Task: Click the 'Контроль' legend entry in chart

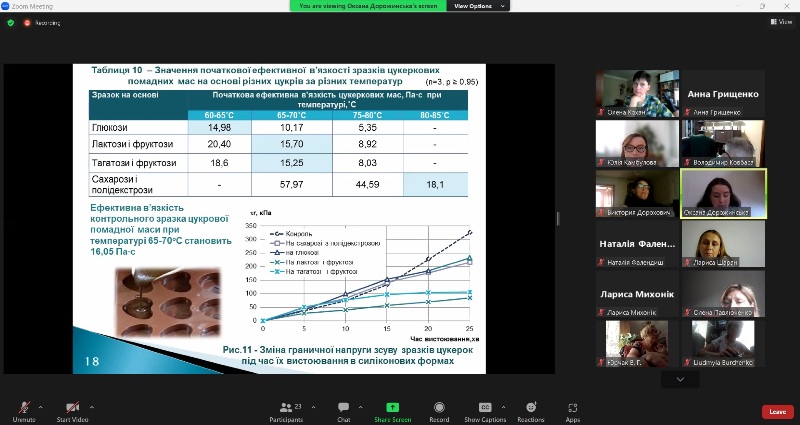Action: [299, 234]
